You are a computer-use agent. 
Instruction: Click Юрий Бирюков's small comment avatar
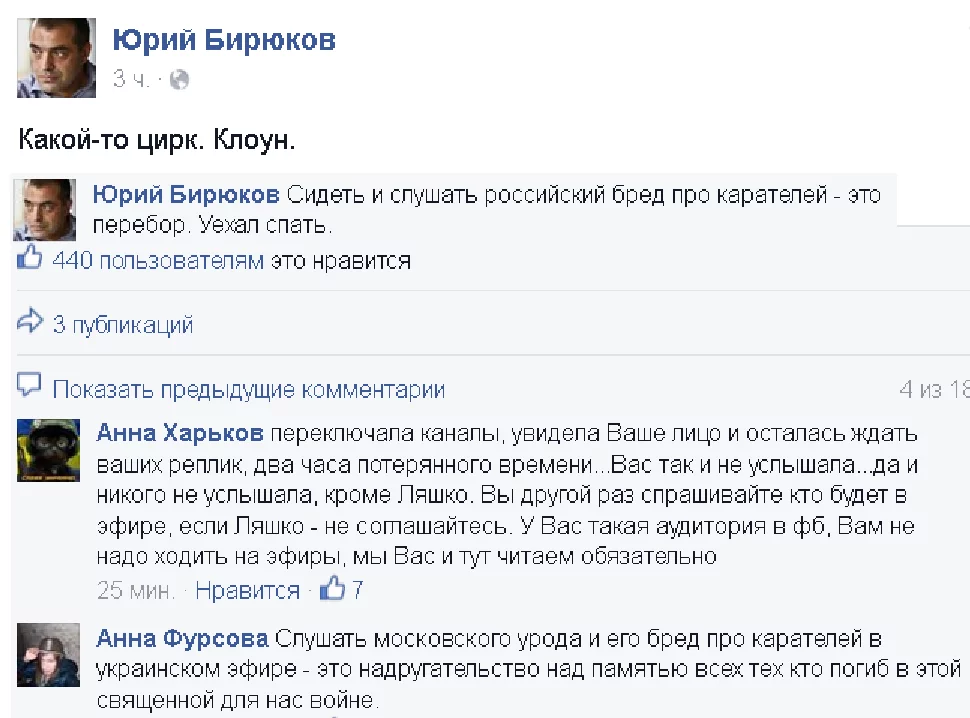point(44,208)
